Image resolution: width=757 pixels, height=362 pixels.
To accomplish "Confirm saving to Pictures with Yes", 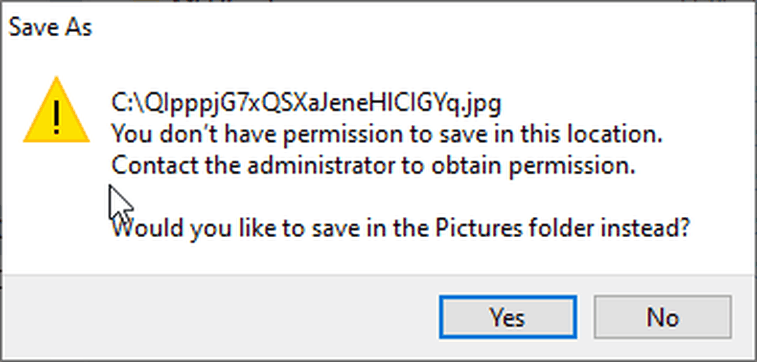I will [x=508, y=317].
